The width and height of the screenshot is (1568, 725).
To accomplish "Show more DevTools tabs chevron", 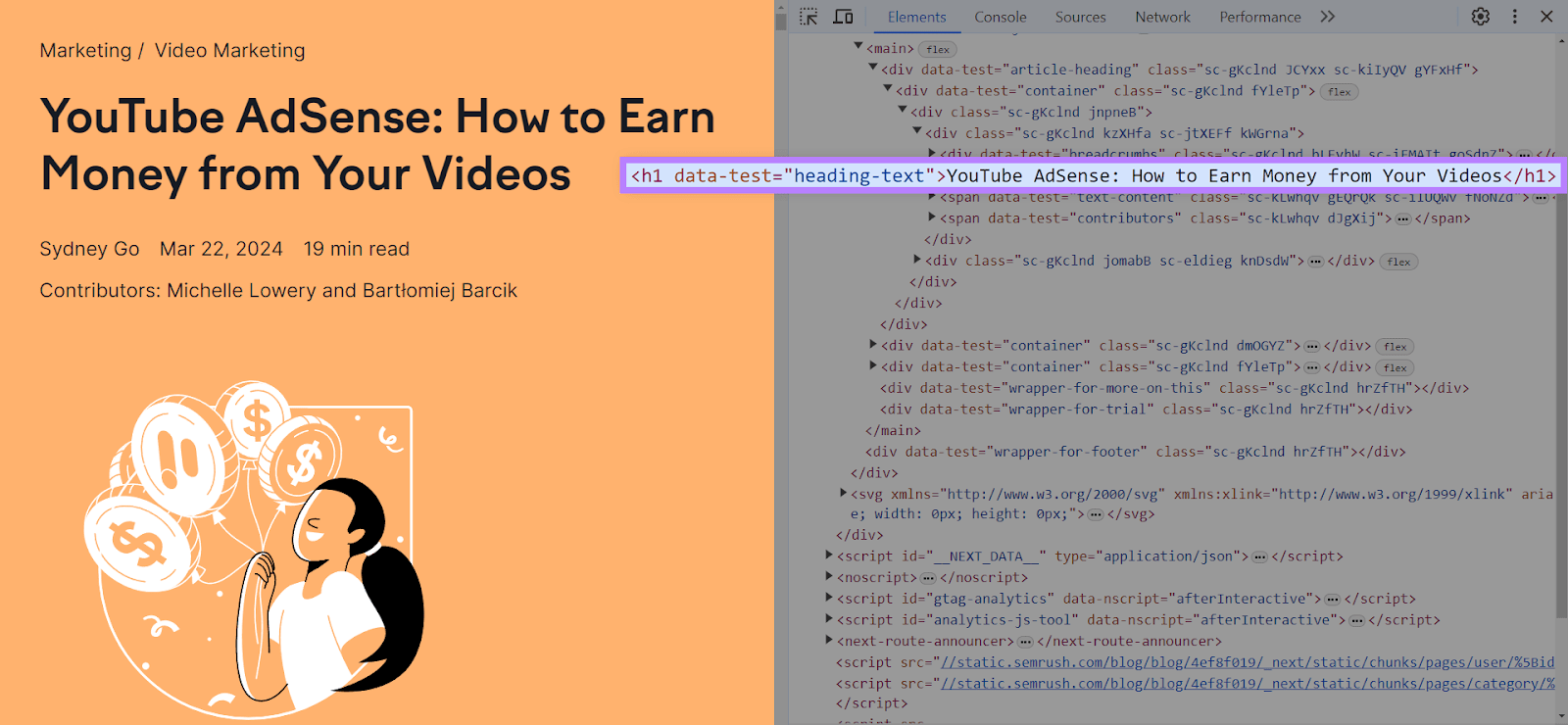I will tap(1328, 17).
